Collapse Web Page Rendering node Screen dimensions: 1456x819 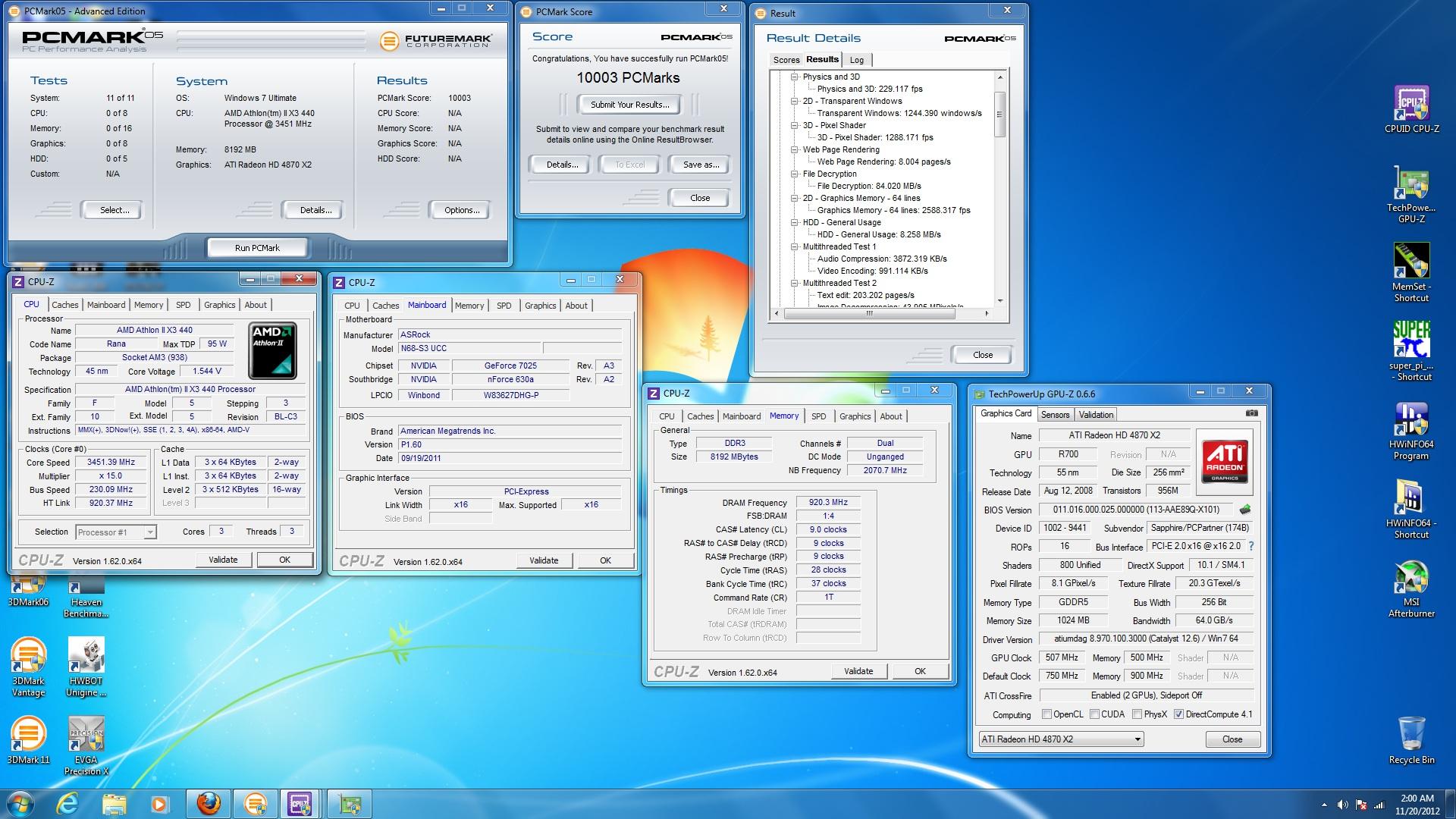click(795, 149)
